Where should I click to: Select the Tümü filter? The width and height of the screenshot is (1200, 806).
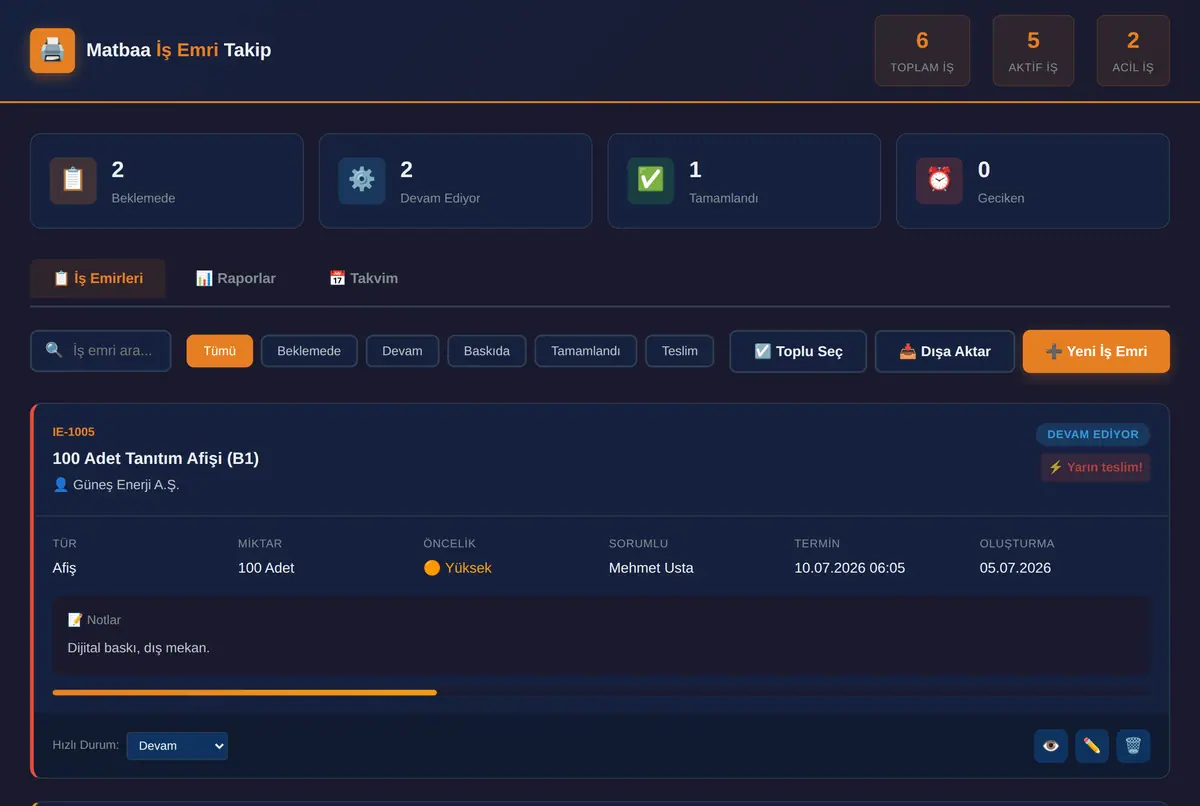click(x=219, y=351)
